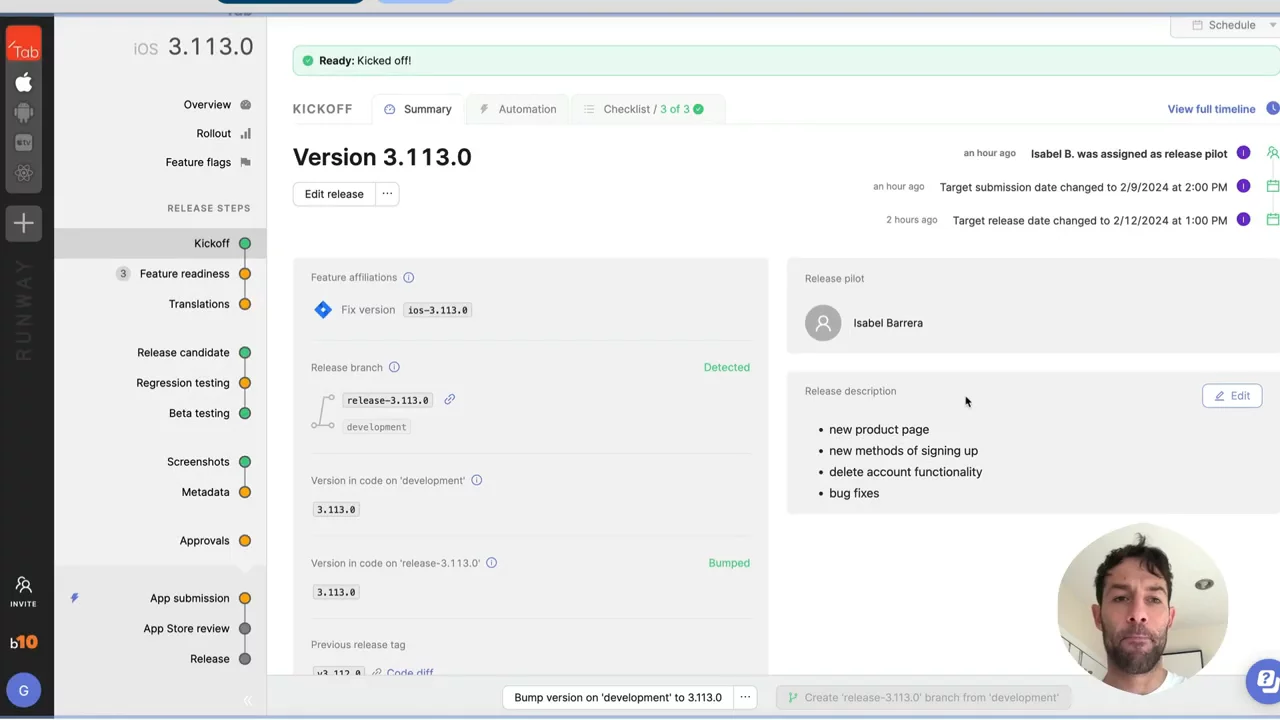
Task: Open the View full timeline link
Action: pos(1211,109)
